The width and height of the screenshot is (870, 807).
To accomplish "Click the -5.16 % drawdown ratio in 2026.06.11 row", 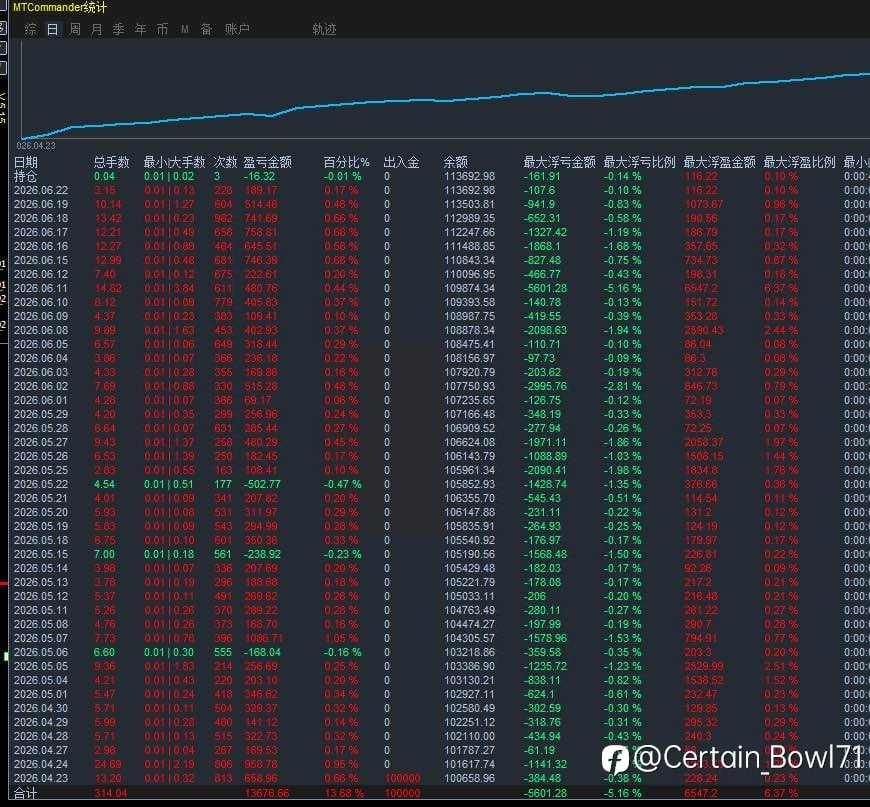I will (623, 288).
